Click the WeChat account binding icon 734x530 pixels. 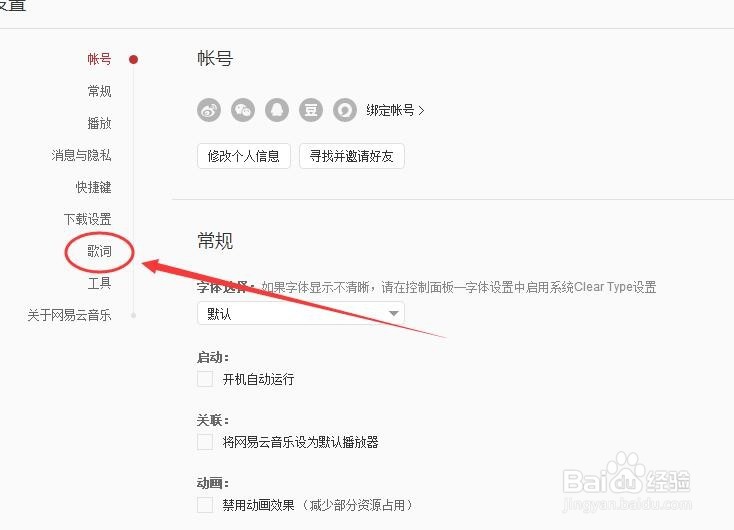click(x=243, y=110)
